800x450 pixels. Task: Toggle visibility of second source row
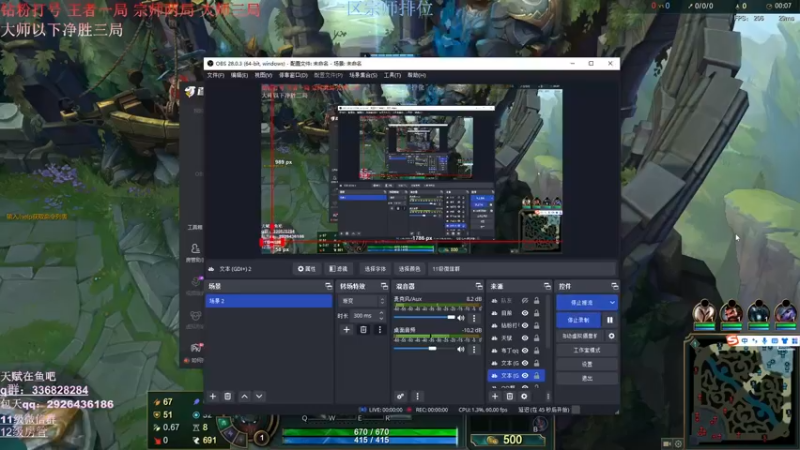(x=525, y=313)
